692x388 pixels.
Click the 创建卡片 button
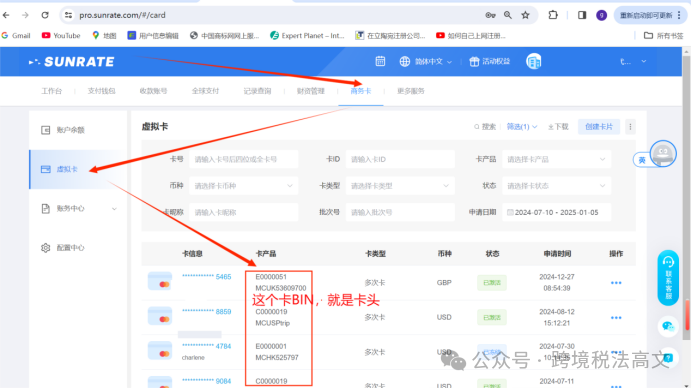(599, 127)
